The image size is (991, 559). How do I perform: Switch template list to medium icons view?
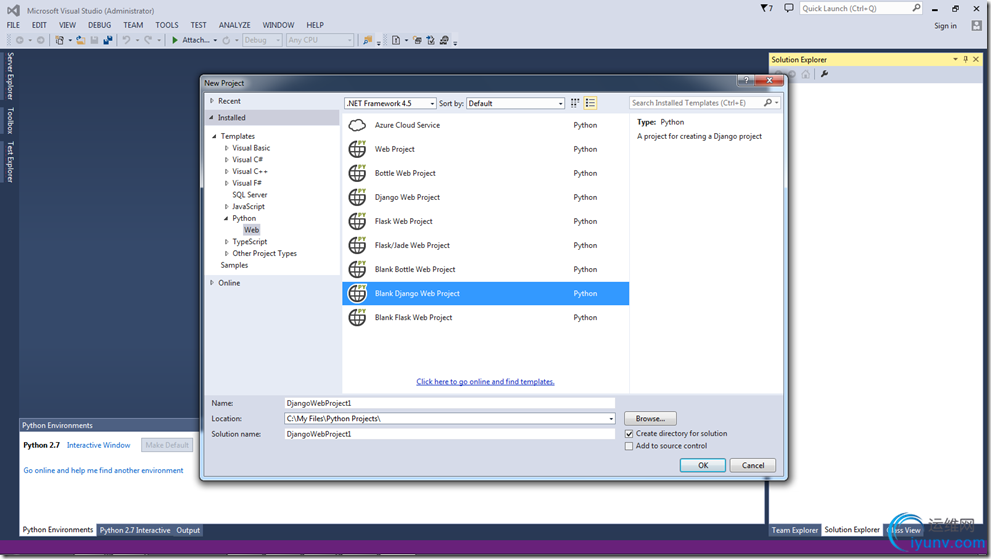[590, 103]
